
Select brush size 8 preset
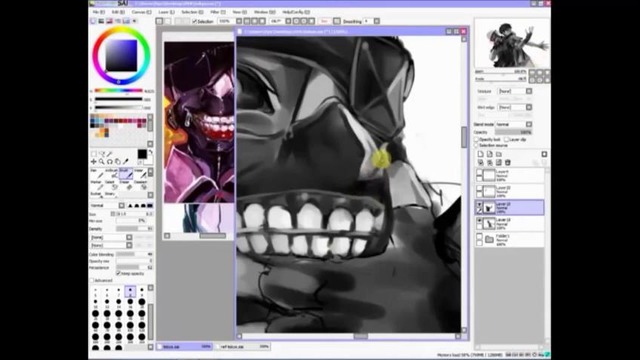(130, 291)
